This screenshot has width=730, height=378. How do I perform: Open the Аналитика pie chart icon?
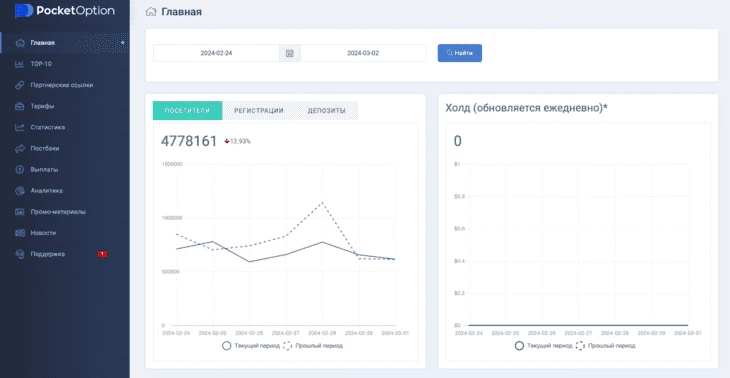click(x=20, y=190)
